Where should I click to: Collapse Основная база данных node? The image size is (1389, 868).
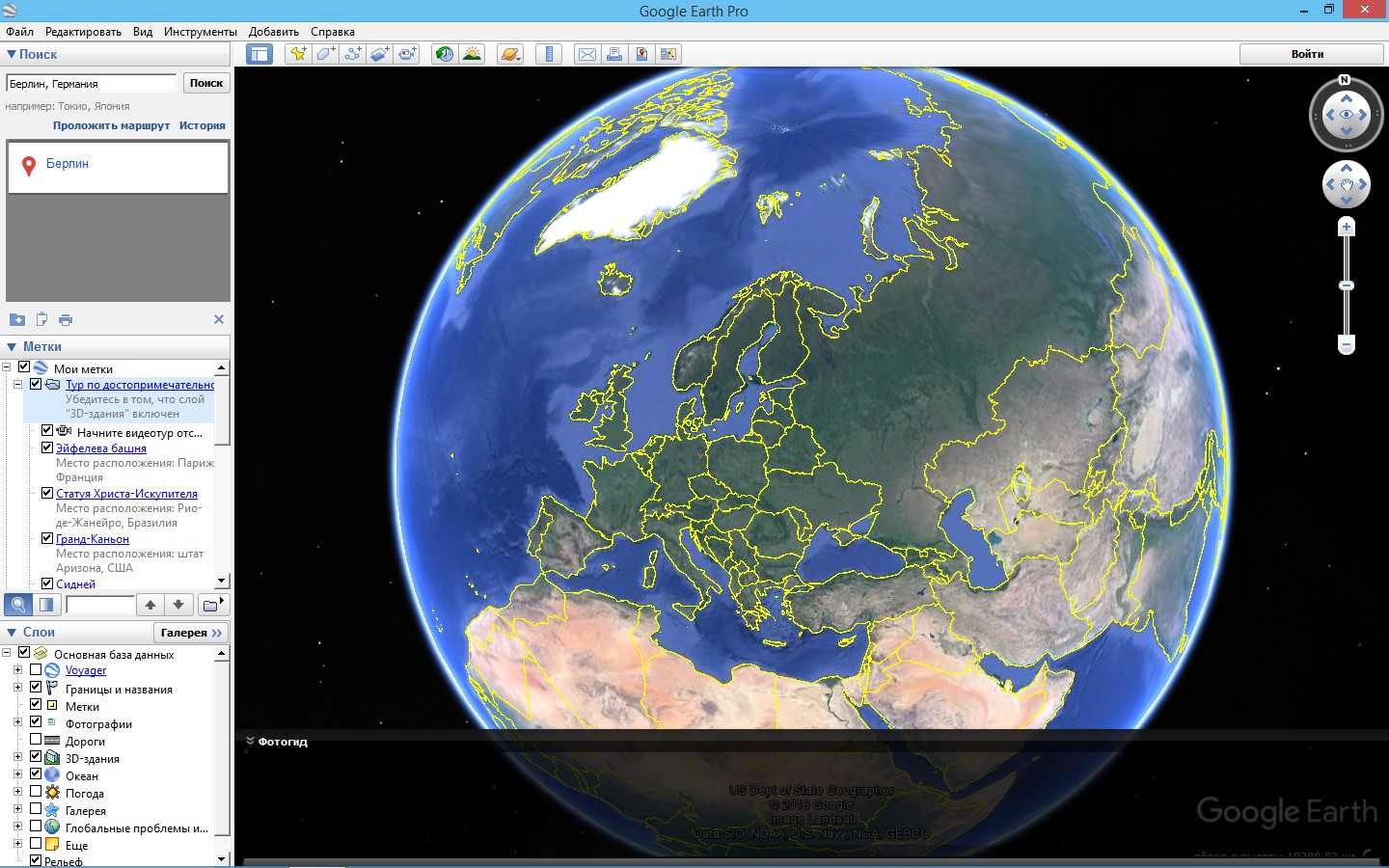tap(7, 652)
